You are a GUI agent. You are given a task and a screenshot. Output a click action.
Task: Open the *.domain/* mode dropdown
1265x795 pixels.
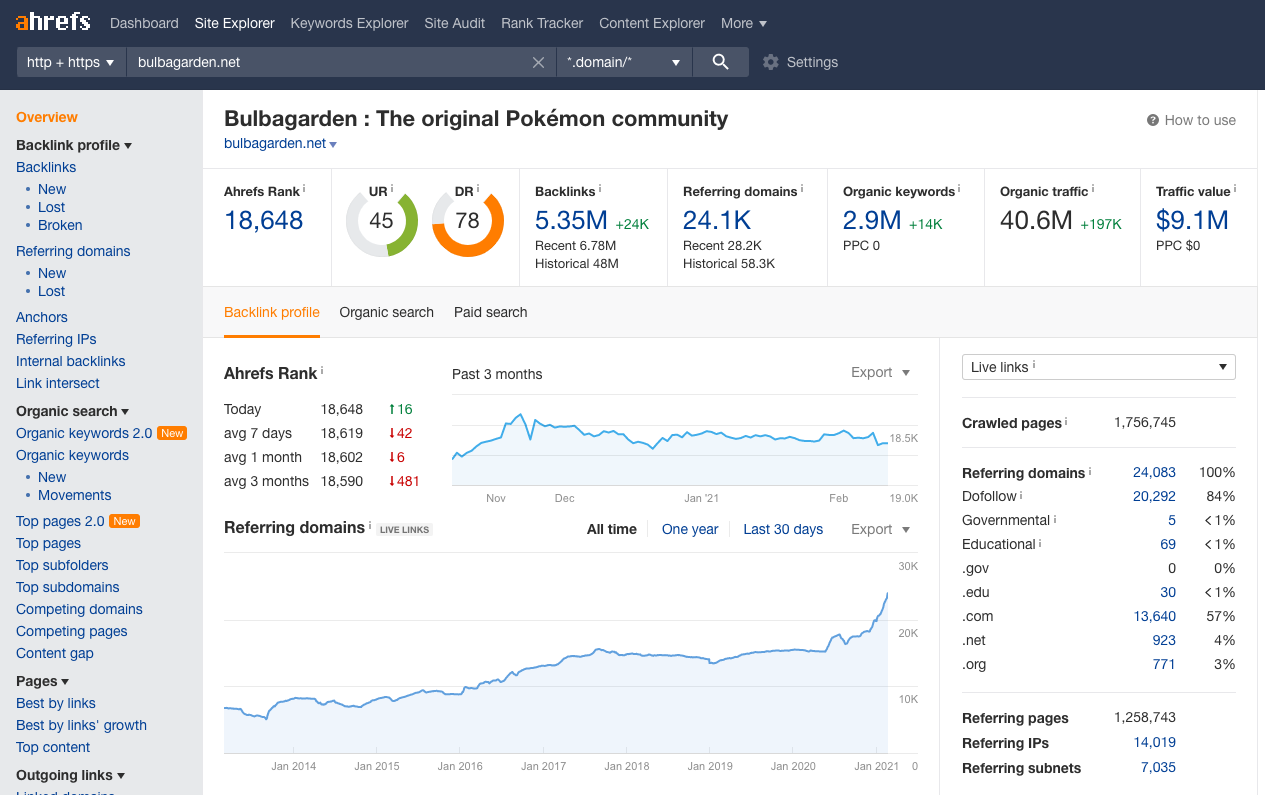tap(624, 62)
